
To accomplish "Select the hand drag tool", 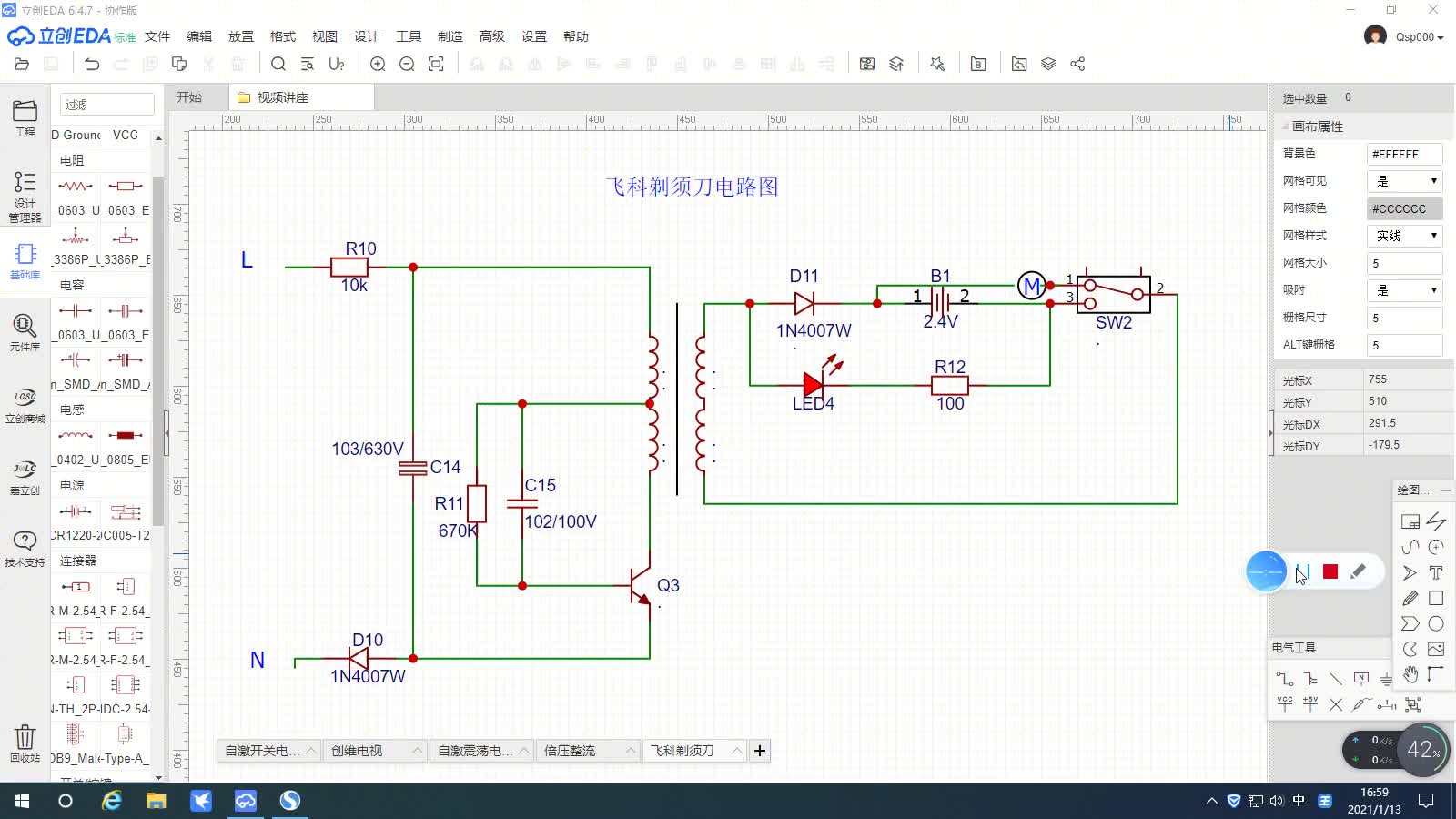I will pos(1410,674).
